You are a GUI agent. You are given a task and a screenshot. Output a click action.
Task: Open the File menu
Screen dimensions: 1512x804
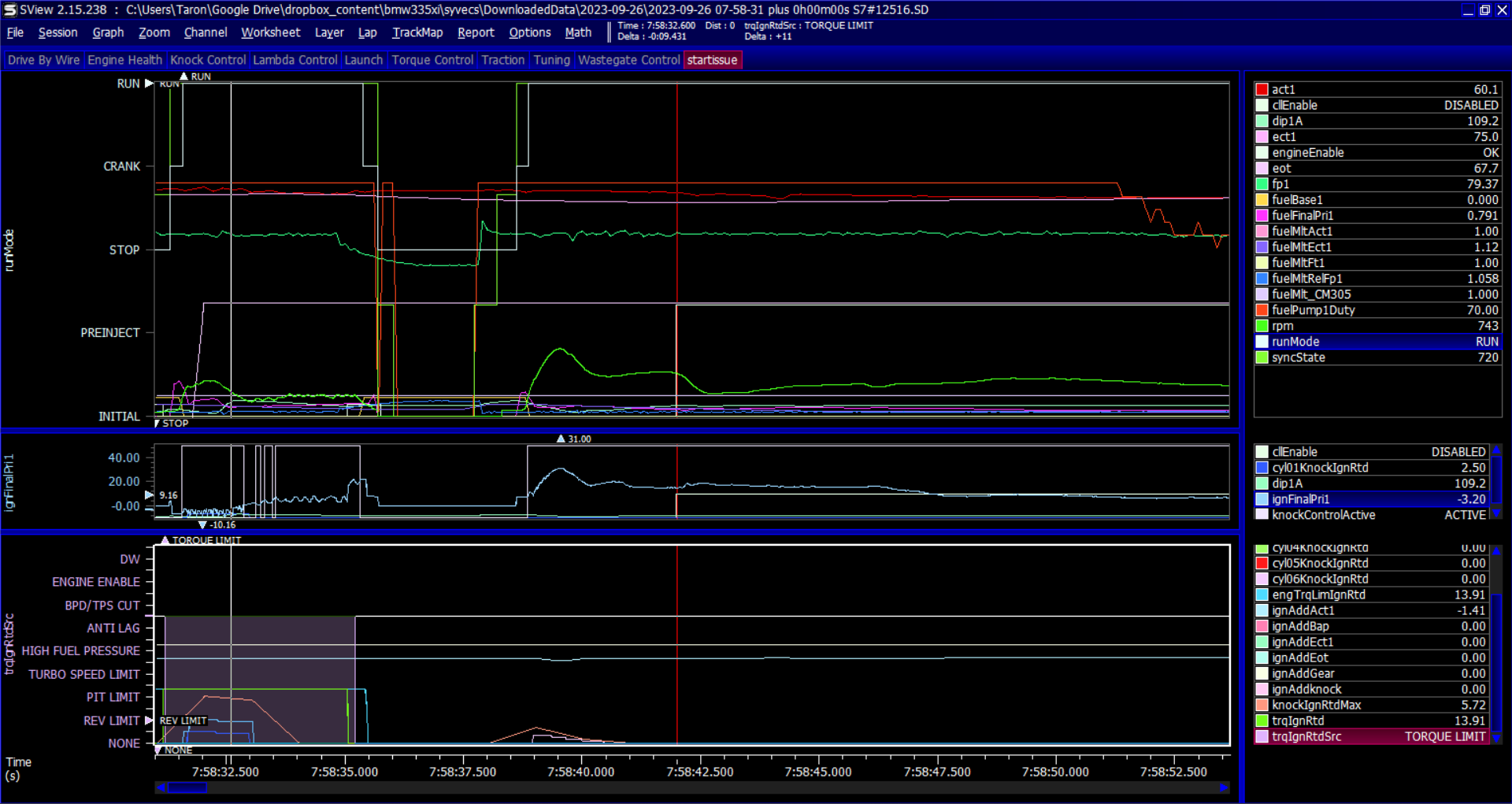pyautogui.click(x=15, y=32)
